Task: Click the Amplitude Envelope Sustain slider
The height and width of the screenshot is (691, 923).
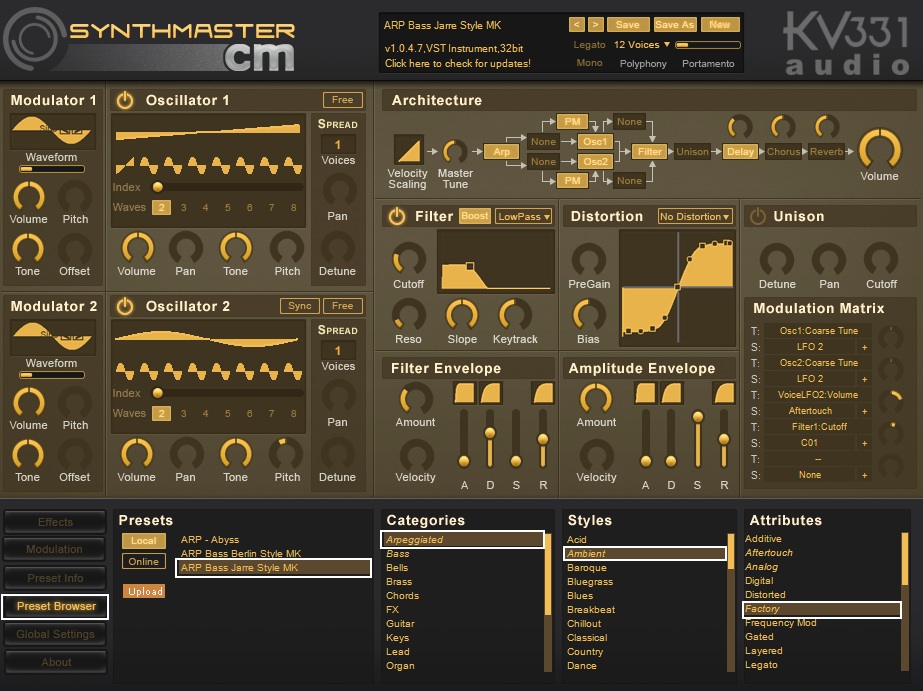Action: click(698, 438)
